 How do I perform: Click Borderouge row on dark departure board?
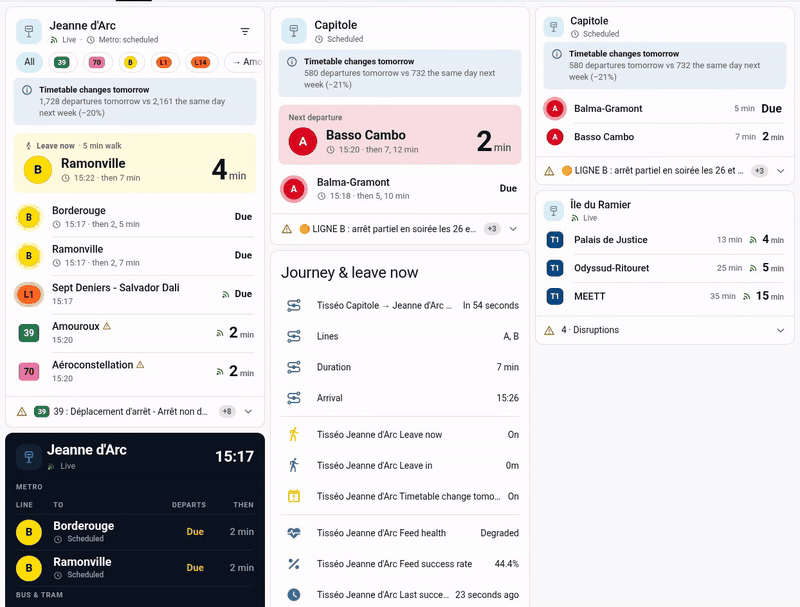[135, 532]
